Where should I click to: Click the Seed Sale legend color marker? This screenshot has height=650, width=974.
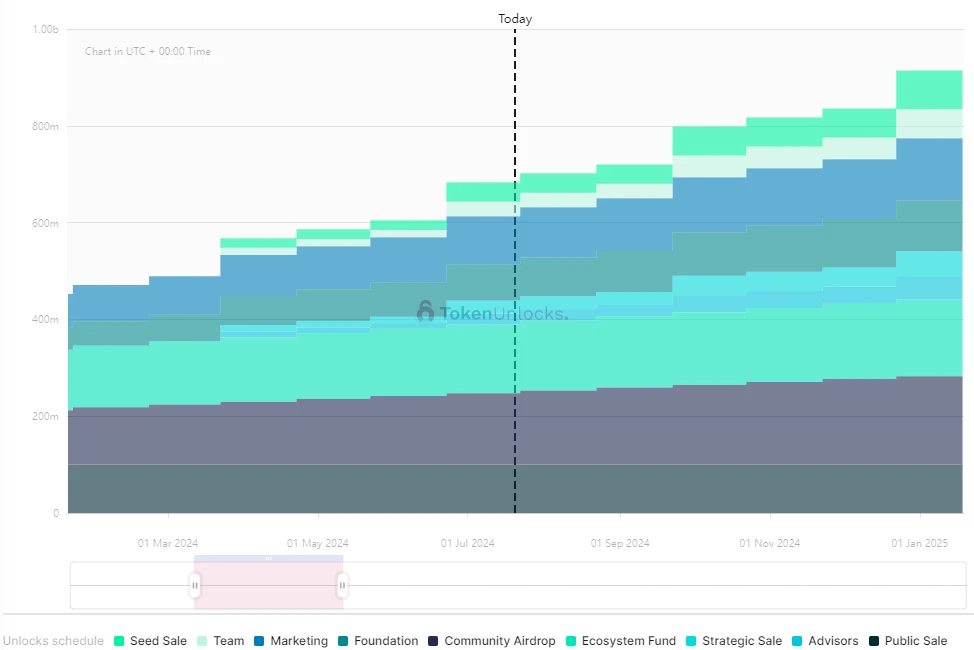tap(119, 641)
